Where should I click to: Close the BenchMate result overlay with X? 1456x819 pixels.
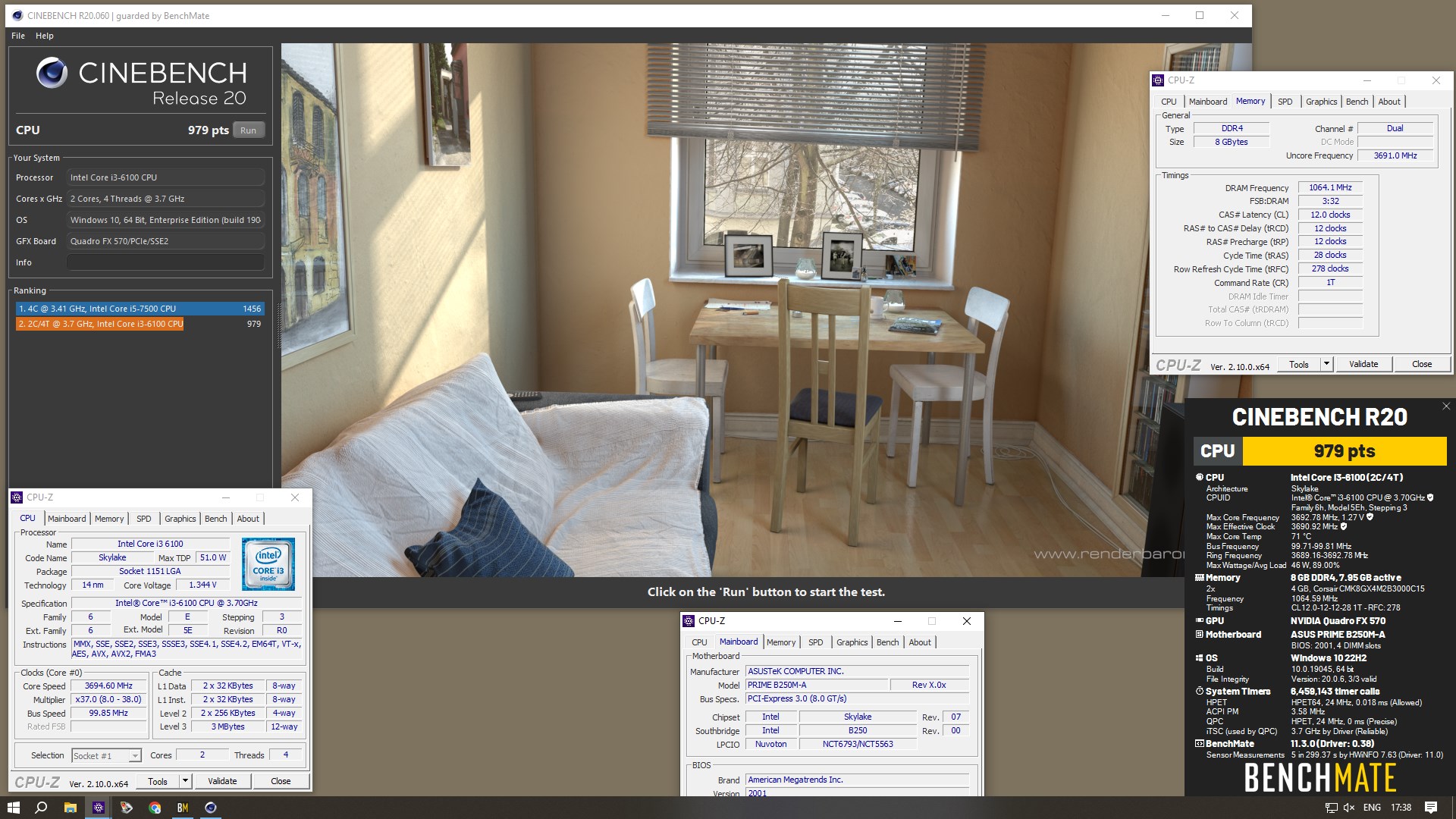click(x=1446, y=406)
